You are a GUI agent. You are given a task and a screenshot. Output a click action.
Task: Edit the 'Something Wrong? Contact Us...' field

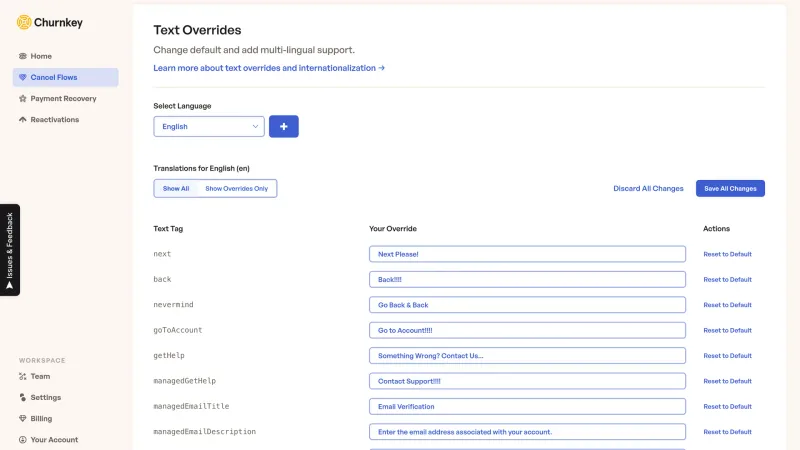[x=527, y=356]
